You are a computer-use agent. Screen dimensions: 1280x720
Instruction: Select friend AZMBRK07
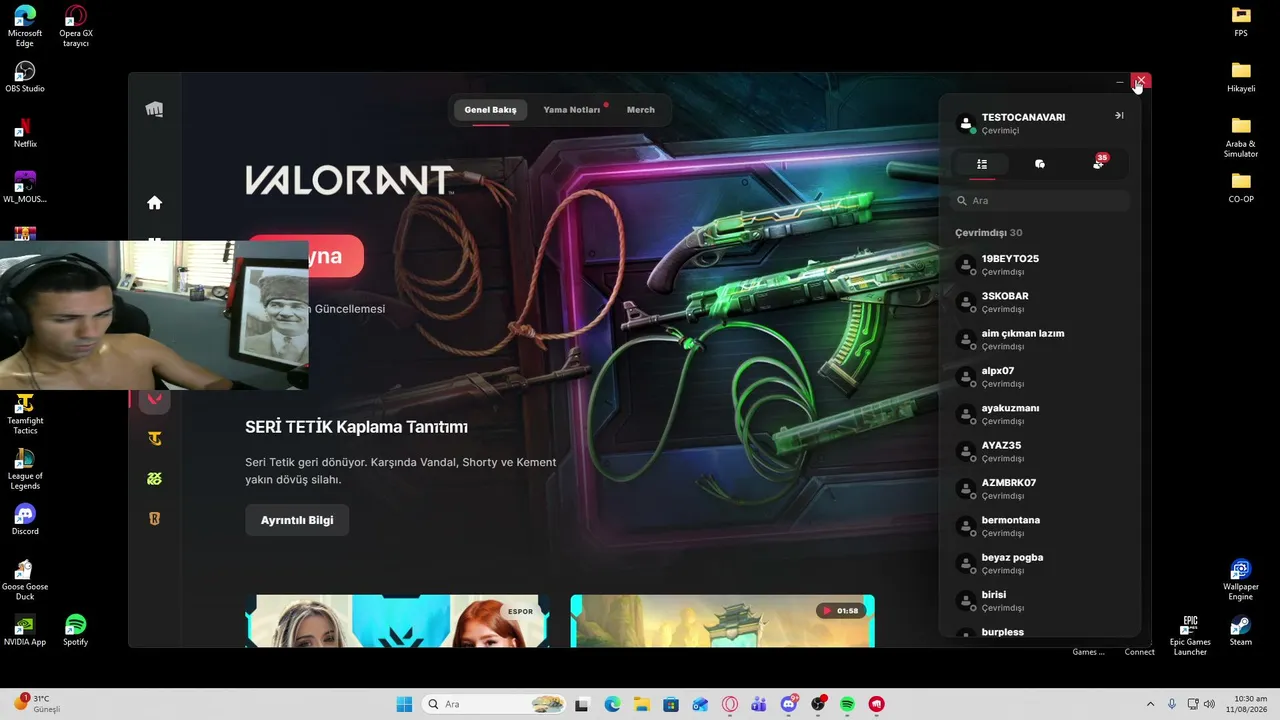(1040, 488)
